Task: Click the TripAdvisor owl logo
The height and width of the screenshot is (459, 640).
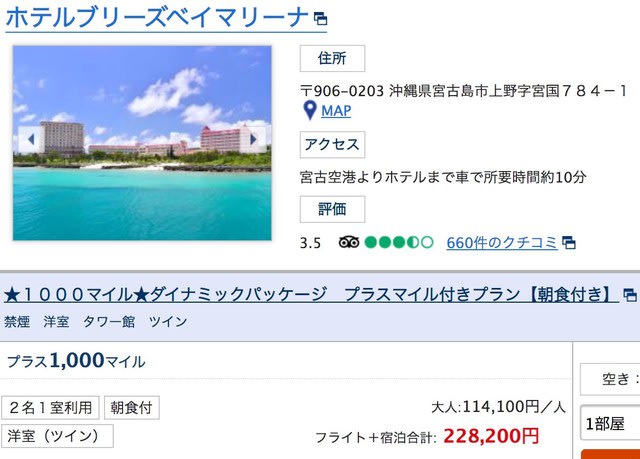Action: coord(349,242)
